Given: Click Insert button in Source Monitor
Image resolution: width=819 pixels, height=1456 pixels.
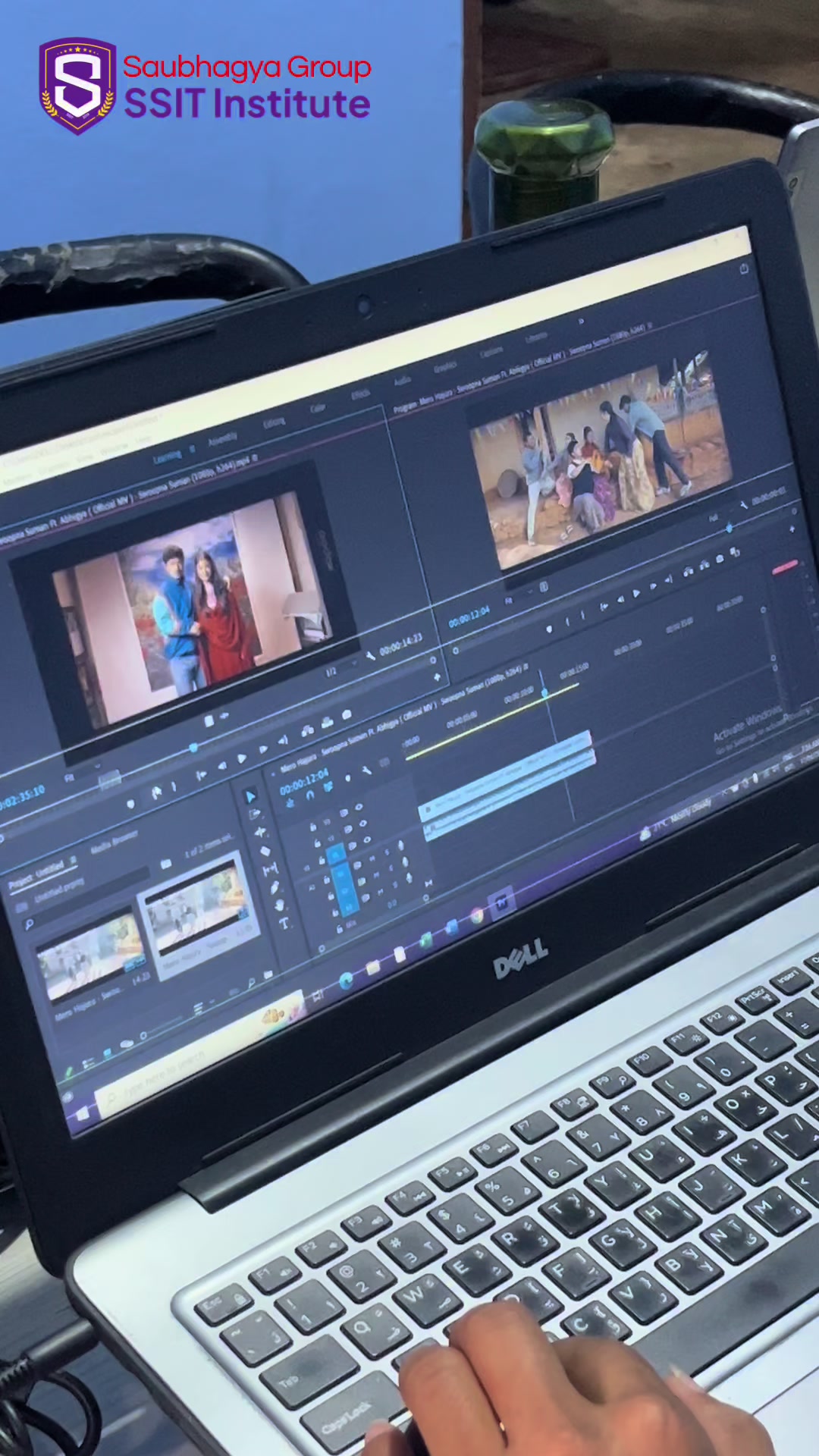Looking at the screenshot, I should [x=307, y=731].
